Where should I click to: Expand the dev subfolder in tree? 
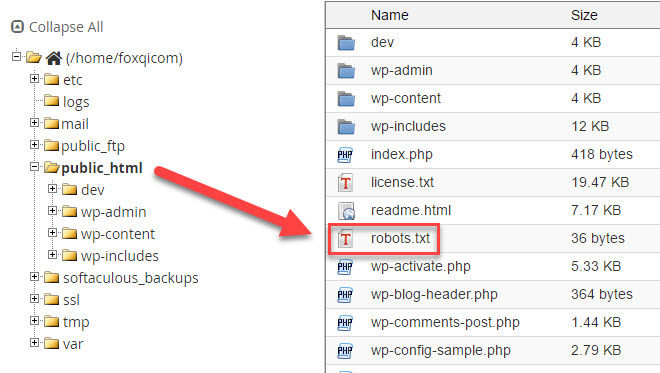click(53, 189)
